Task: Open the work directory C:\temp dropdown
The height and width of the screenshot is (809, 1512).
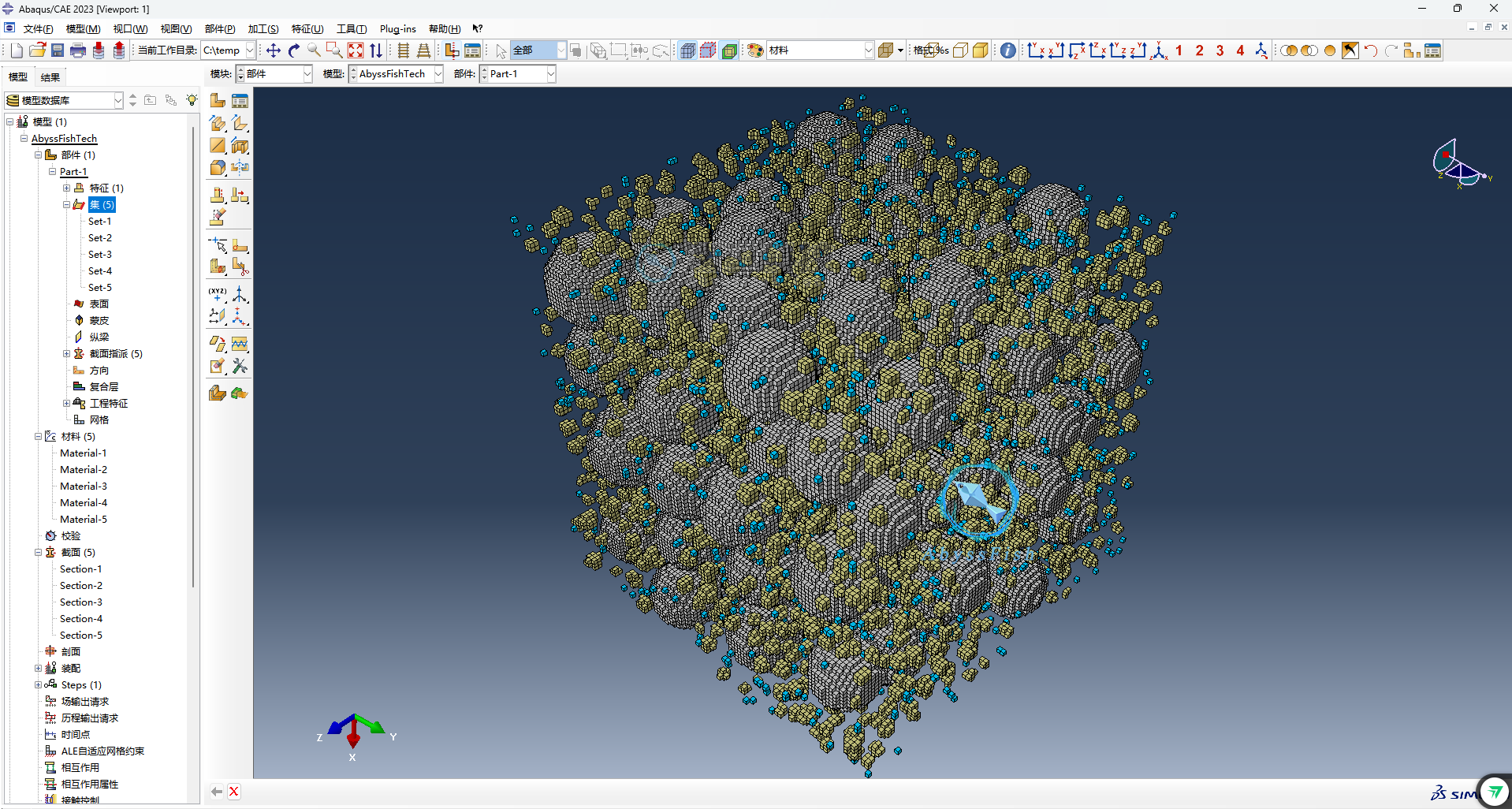Action: point(250,50)
